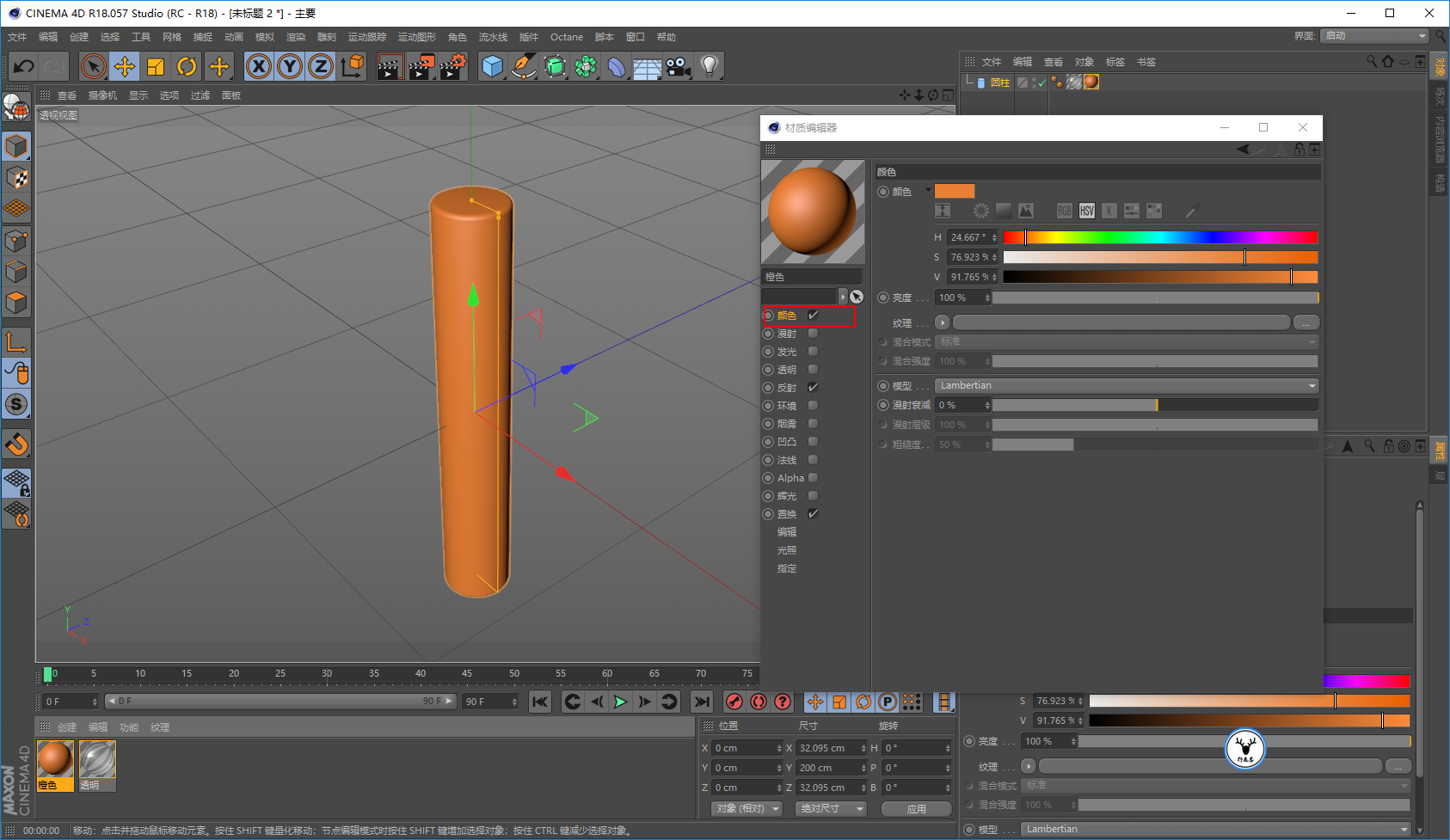Open the 对象 (相对) coordinate dropdown

pyautogui.click(x=747, y=809)
